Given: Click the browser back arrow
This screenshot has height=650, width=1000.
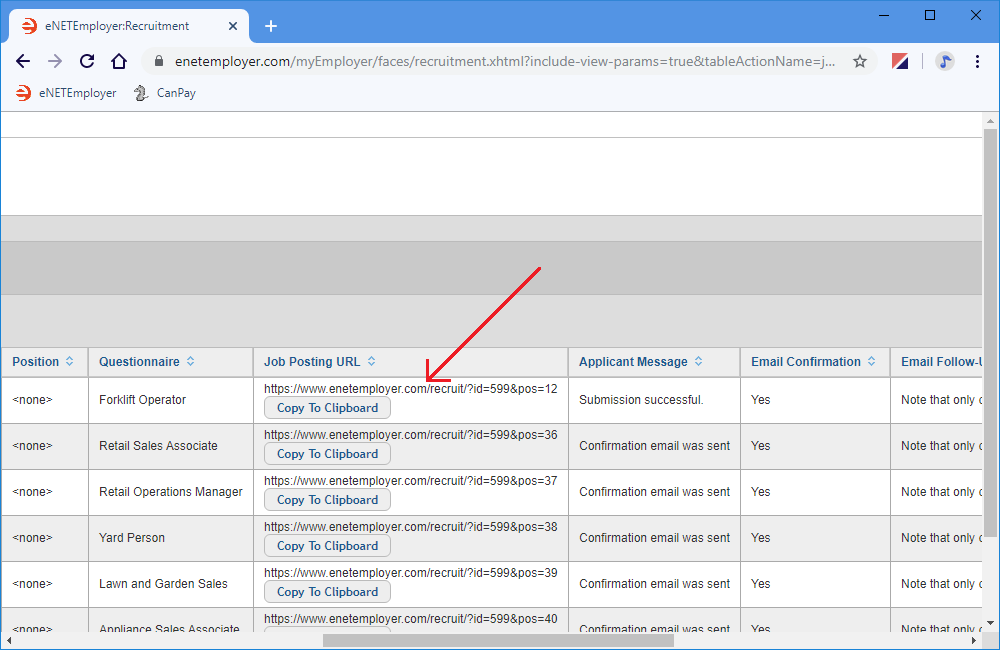Looking at the screenshot, I should [x=23, y=61].
